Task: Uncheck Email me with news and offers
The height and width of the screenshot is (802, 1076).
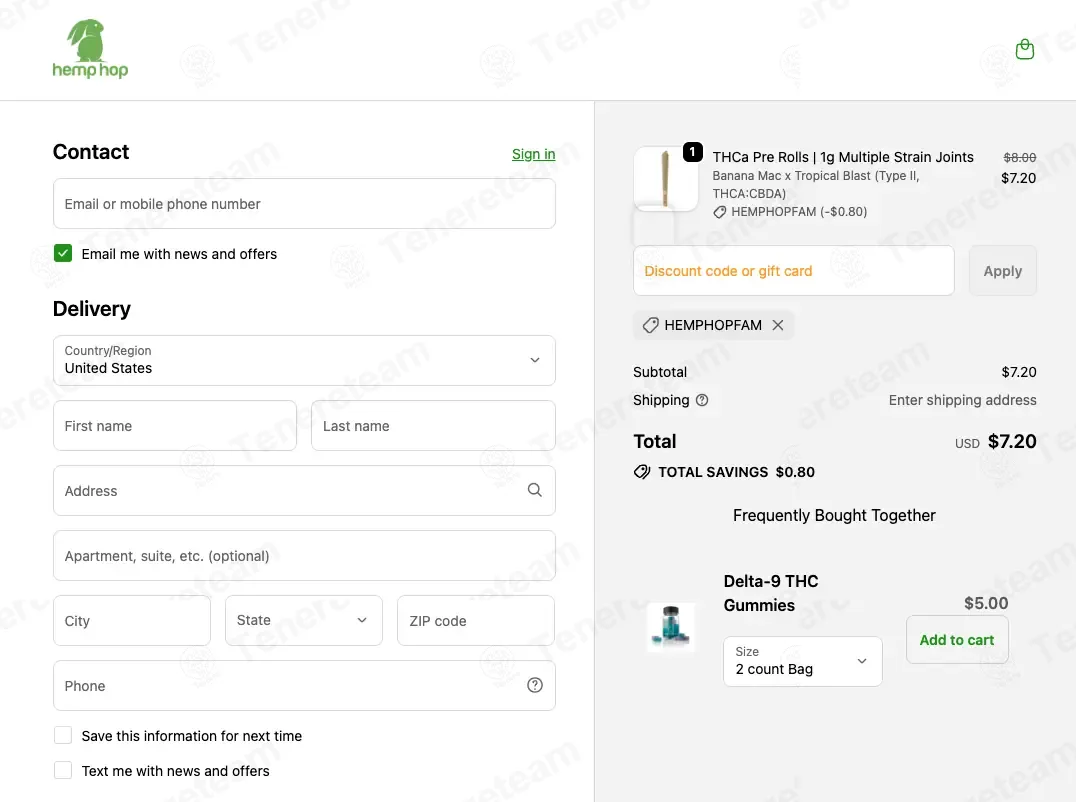Action: point(62,253)
